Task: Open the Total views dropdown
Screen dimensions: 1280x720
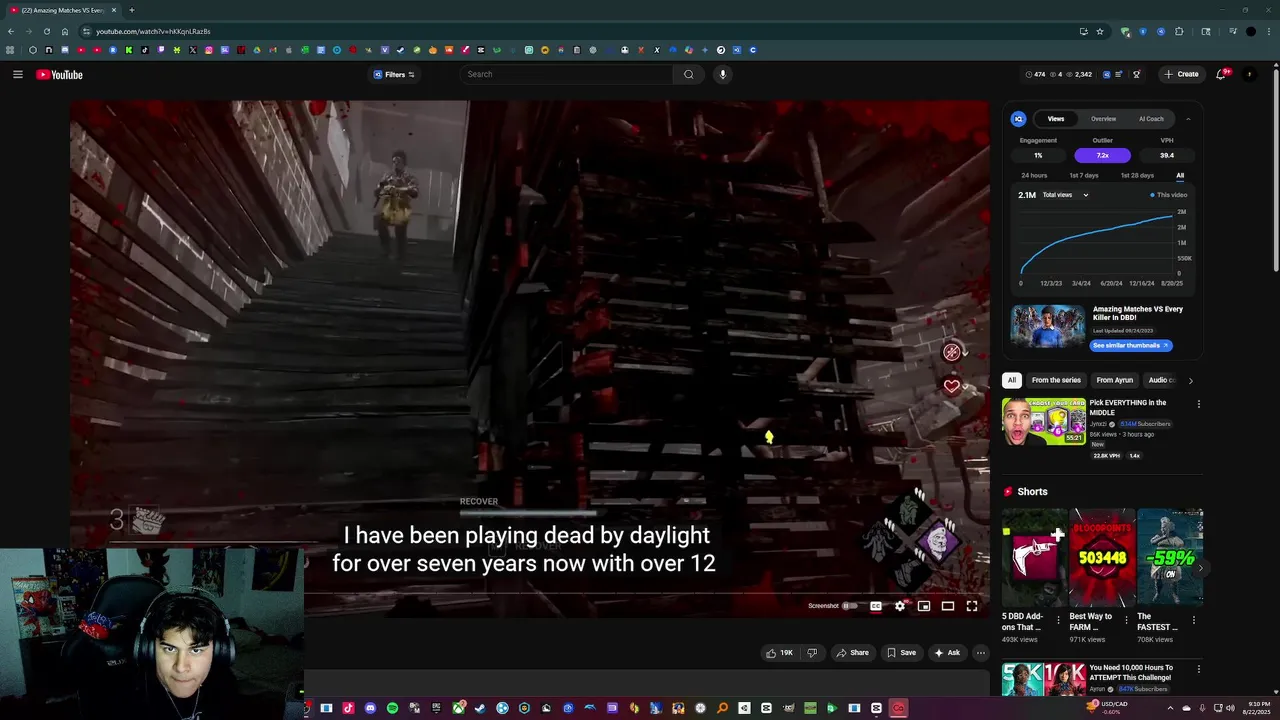Action: 1065,195
